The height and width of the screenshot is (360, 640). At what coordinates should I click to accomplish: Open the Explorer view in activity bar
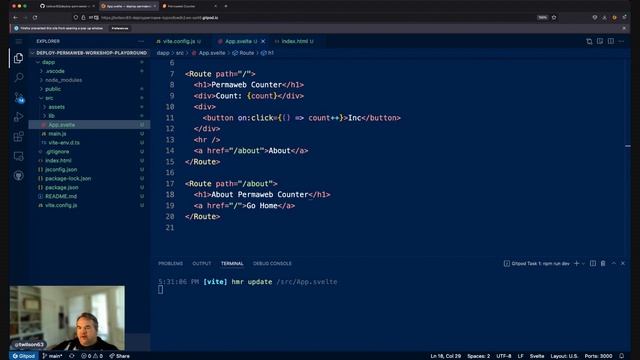pos(18,58)
